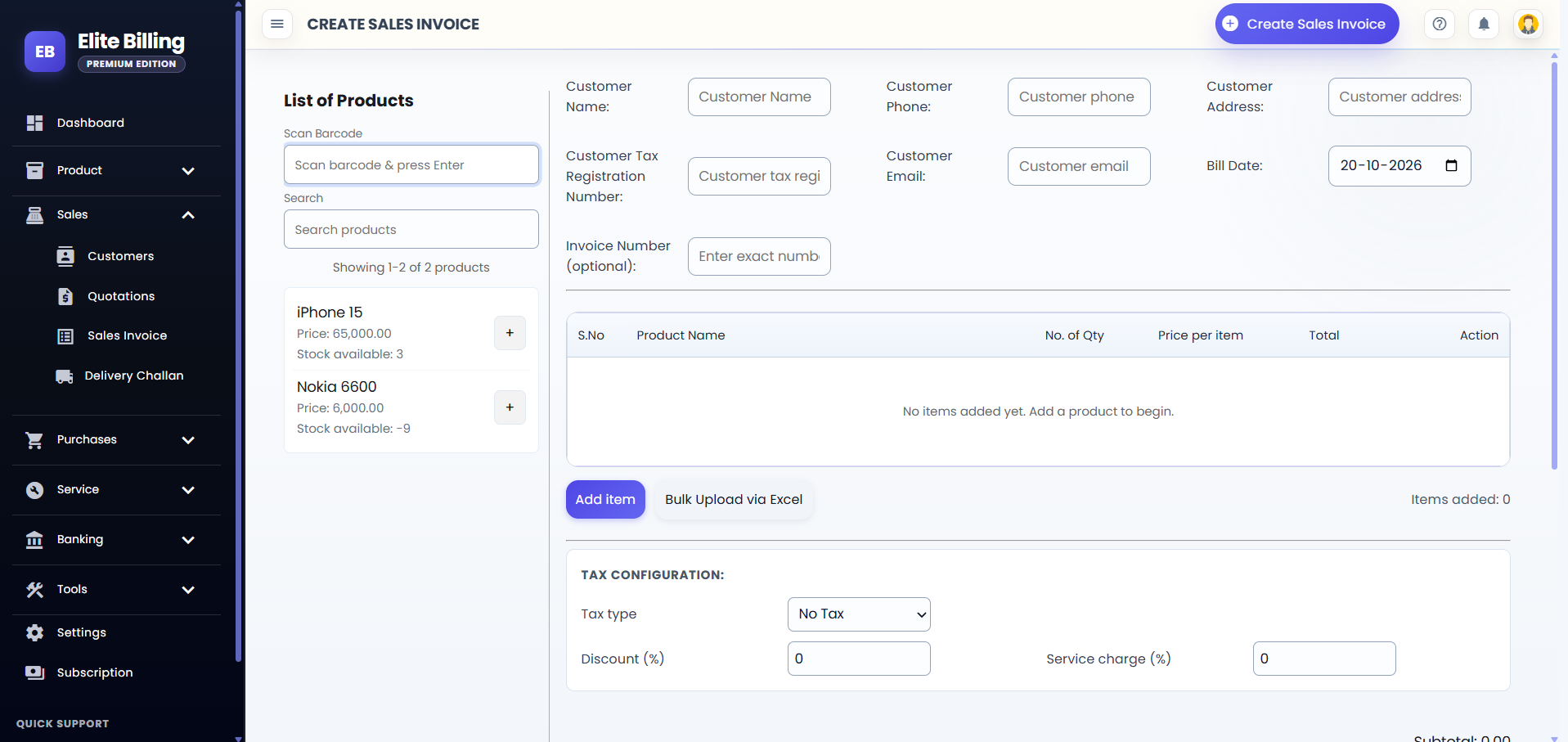Click the PREMIUM EDITION badge
Screen dimensions: 1568x742
(x=132, y=64)
